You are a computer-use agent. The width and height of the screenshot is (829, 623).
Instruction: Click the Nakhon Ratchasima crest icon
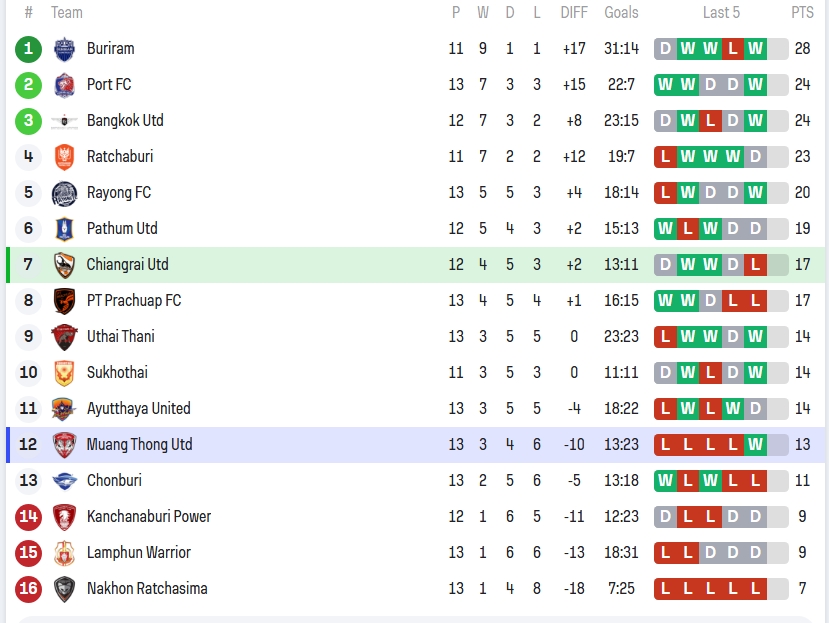click(x=64, y=589)
